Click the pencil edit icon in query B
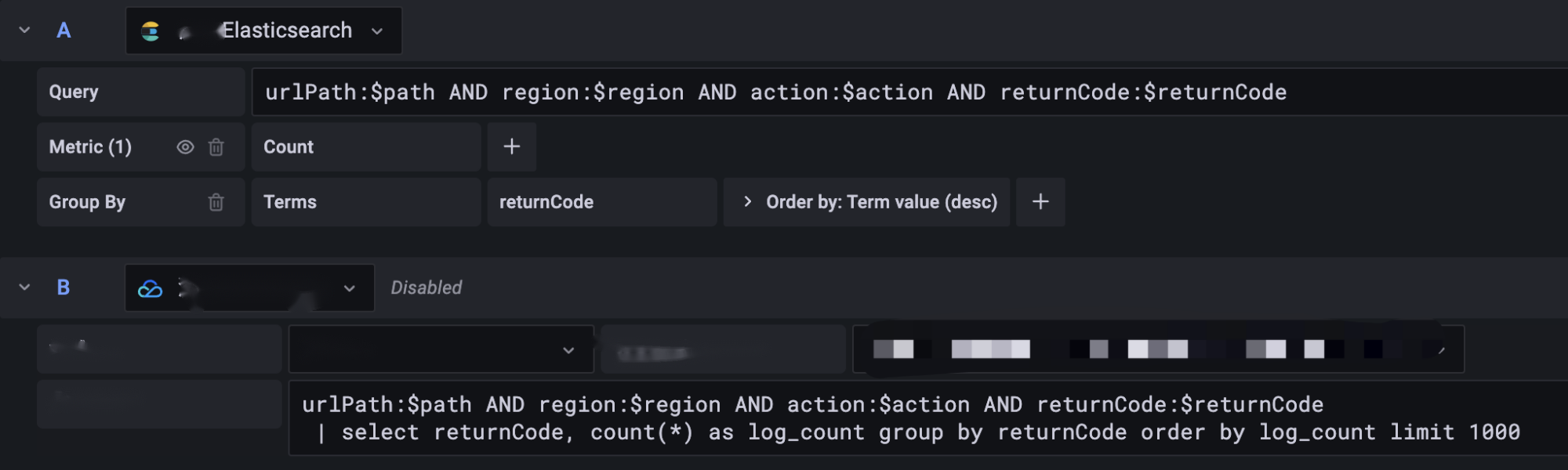 pyautogui.click(x=1441, y=350)
